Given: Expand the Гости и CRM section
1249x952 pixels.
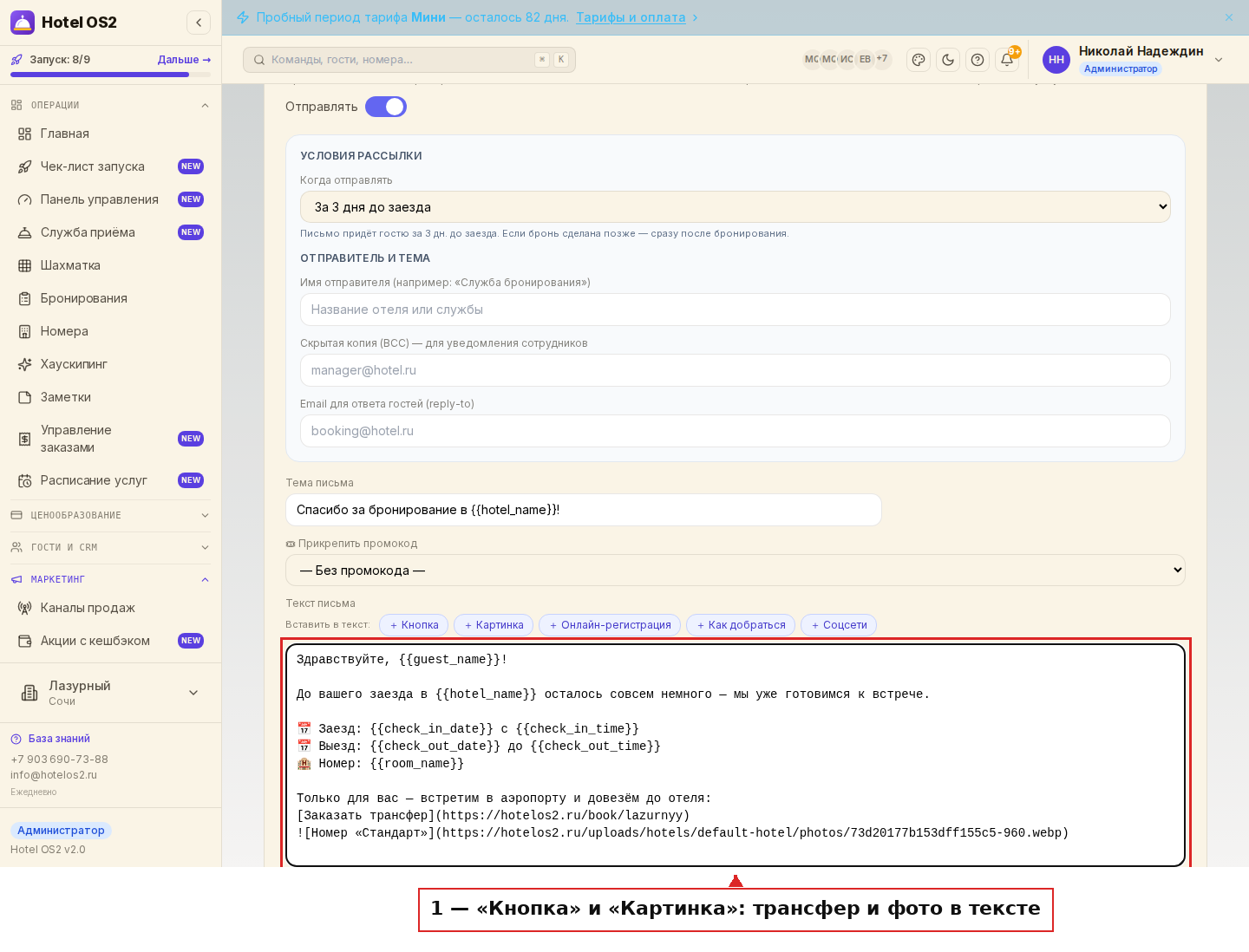Looking at the screenshot, I should tap(111, 547).
